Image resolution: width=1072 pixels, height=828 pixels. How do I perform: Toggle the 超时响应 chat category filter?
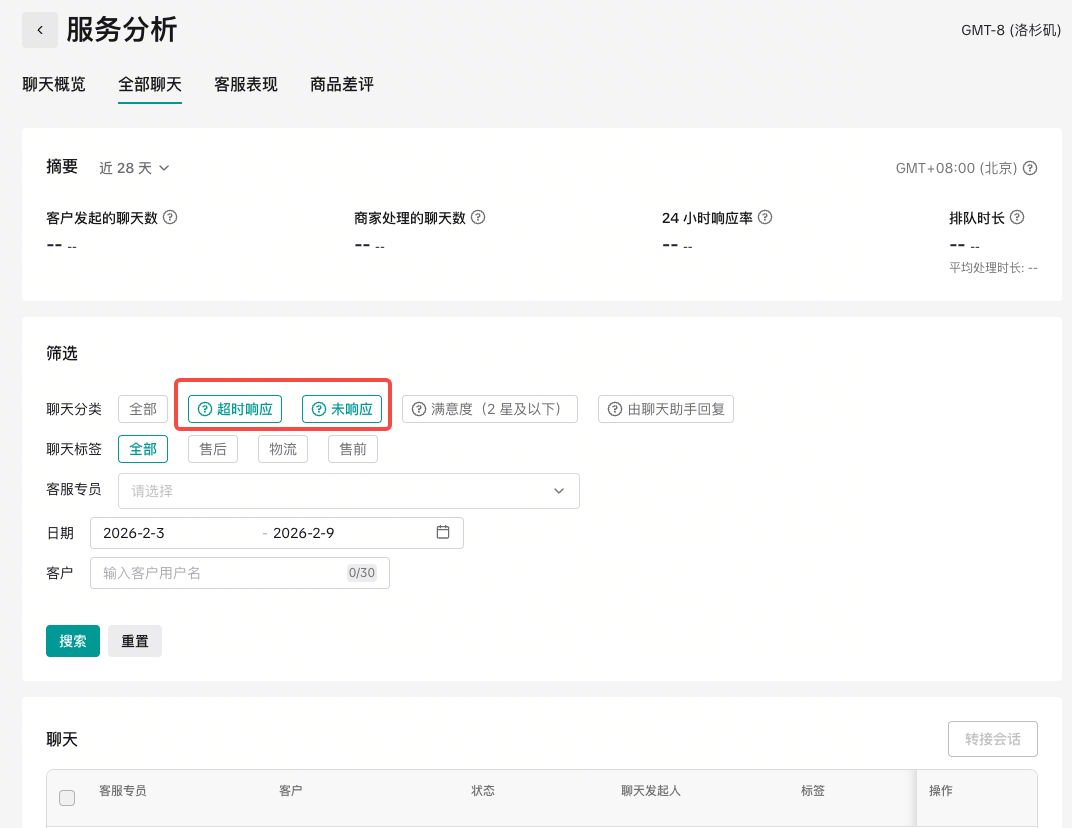[x=235, y=409]
